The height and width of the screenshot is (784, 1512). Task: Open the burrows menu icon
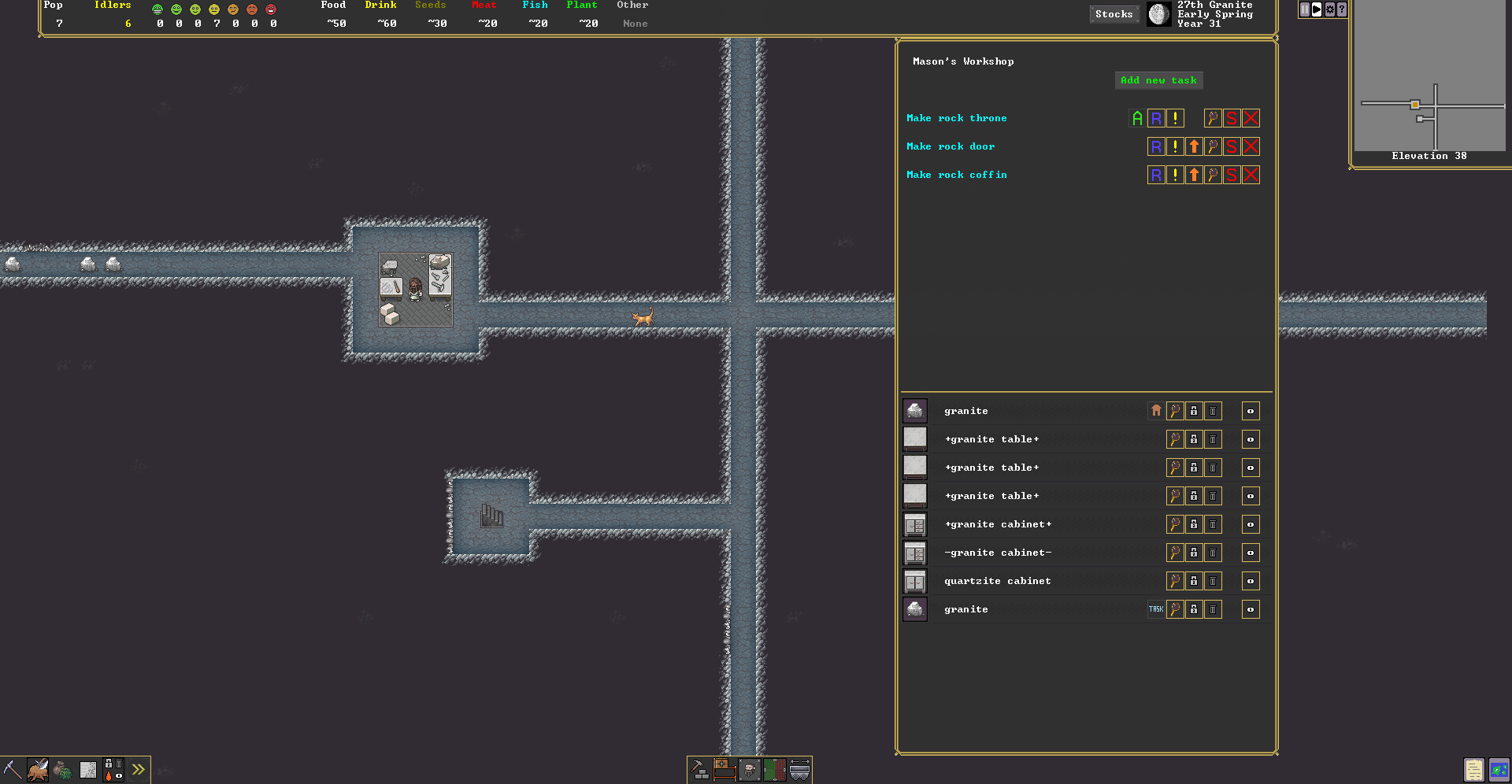(x=750, y=769)
